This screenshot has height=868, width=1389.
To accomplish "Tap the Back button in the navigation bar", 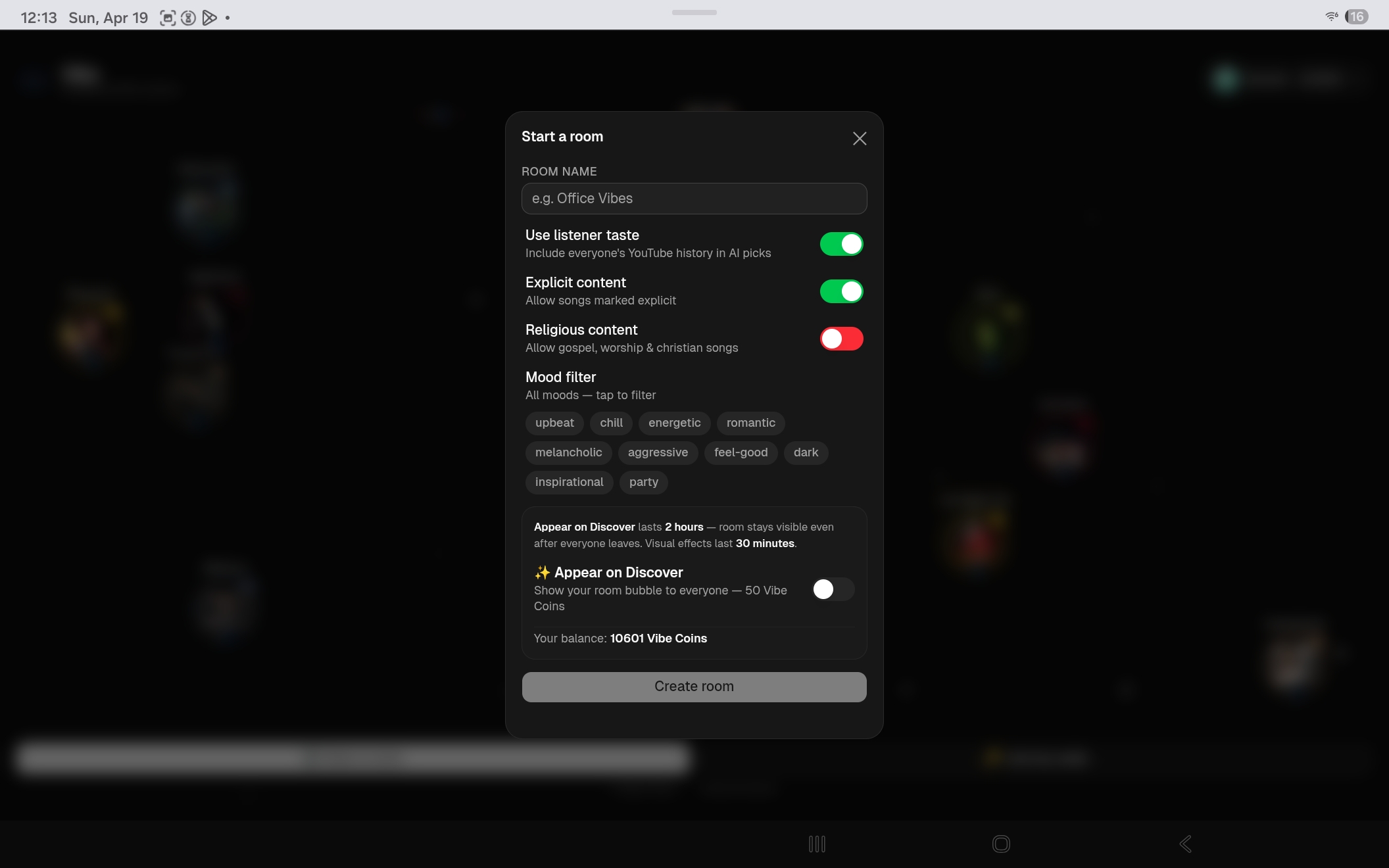I will point(1184,844).
